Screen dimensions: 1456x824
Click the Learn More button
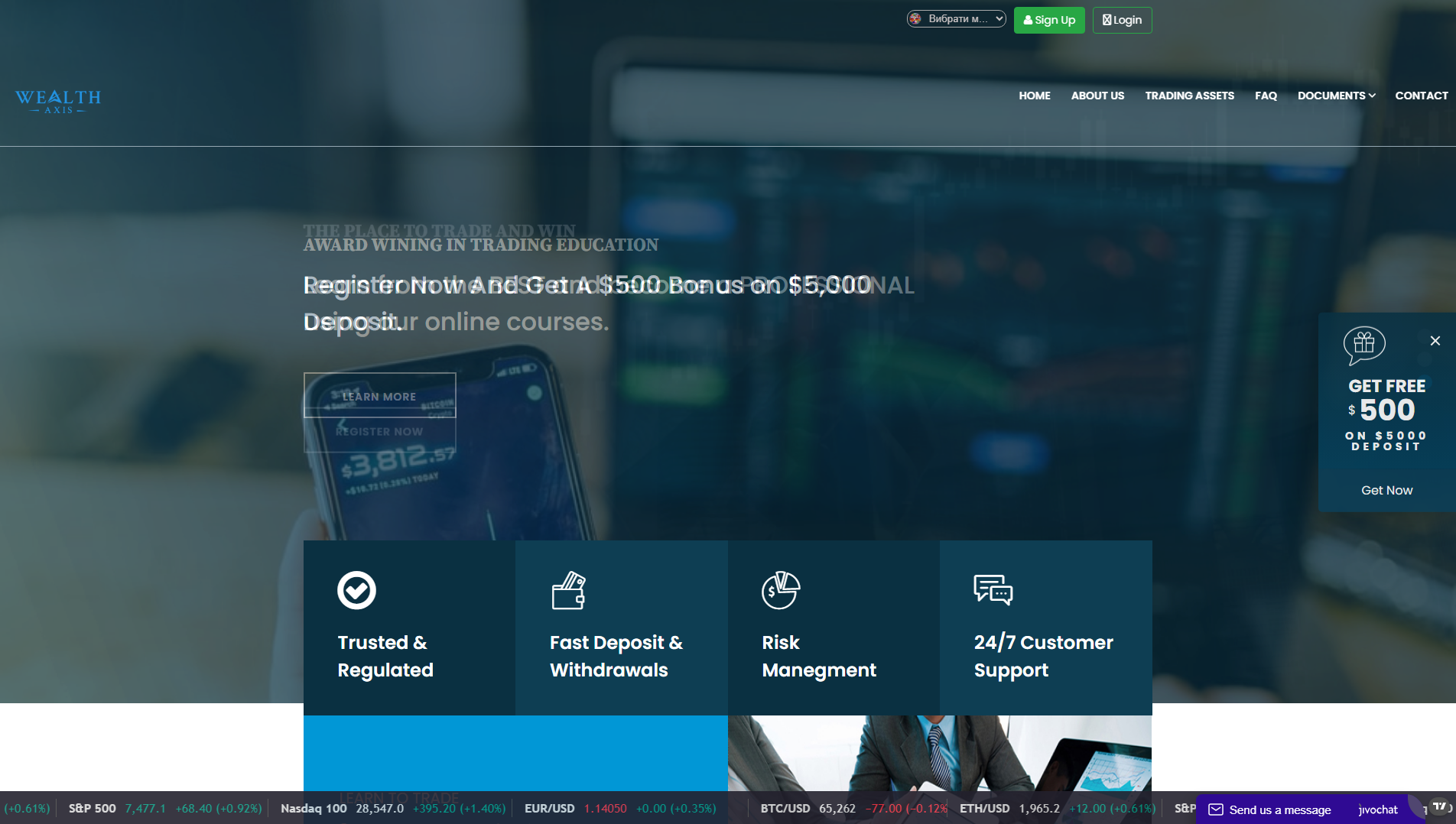pos(379,395)
